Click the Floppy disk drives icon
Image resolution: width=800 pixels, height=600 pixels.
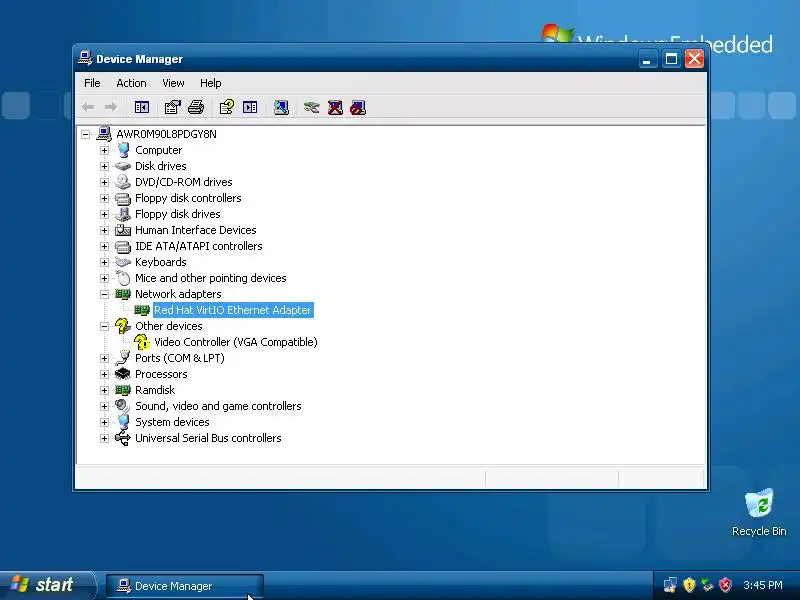[122, 214]
